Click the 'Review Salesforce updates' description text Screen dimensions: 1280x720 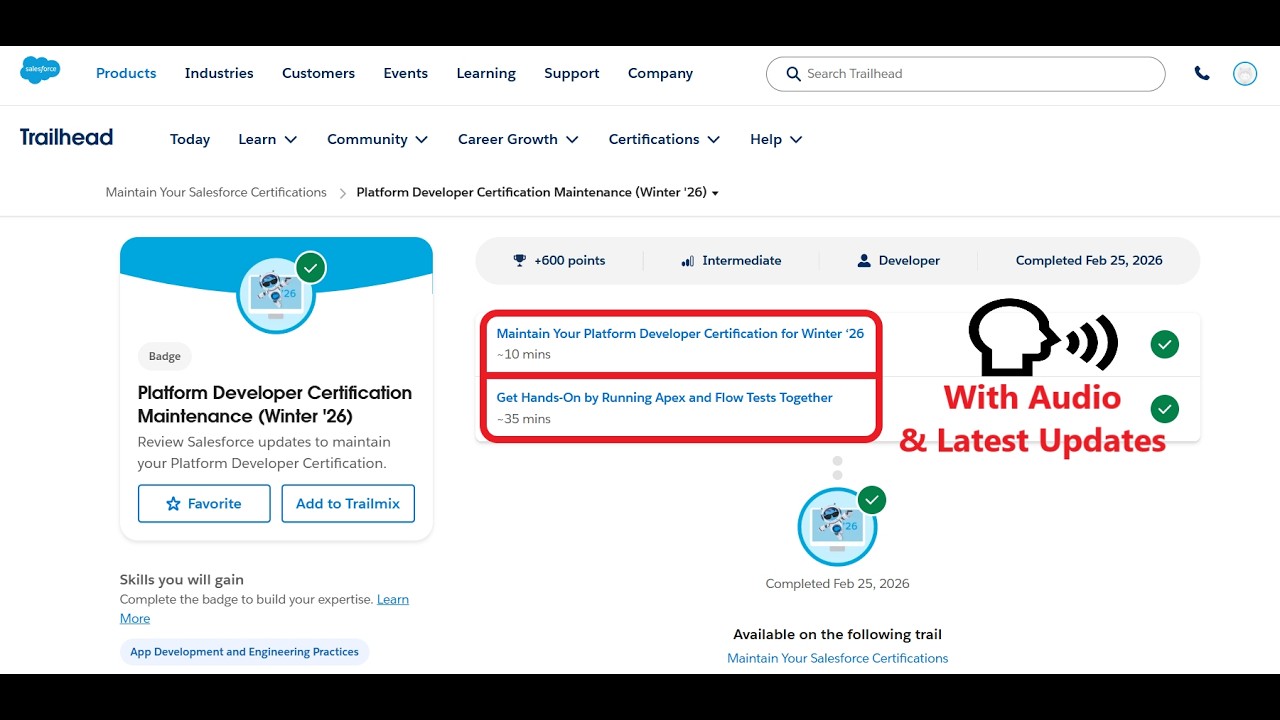click(x=264, y=452)
